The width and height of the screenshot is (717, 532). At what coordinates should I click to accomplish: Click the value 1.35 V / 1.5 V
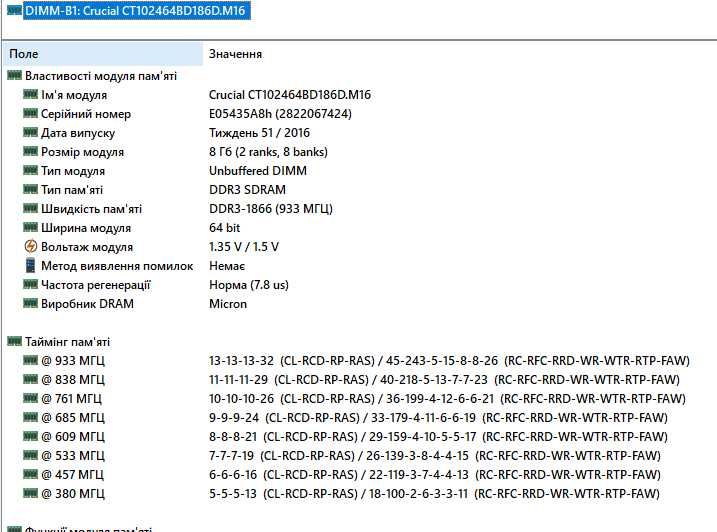pos(244,247)
